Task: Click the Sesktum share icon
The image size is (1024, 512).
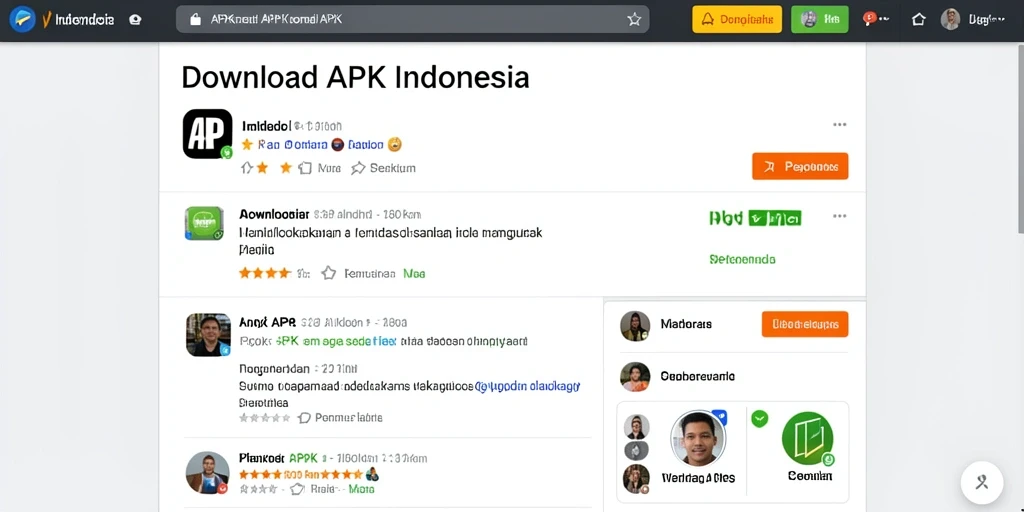Action: pyautogui.click(x=358, y=168)
